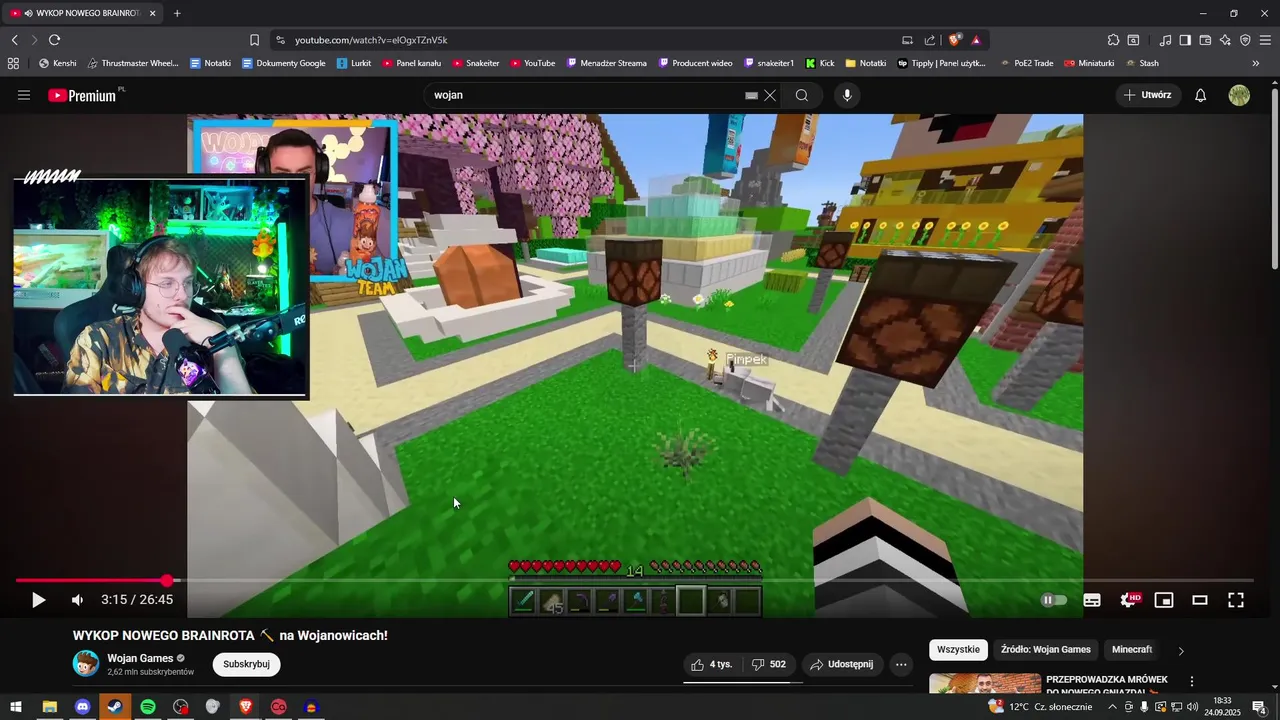Image resolution: width=1280 pixels, height=720 pixels.
Task: Select the Wszystkie filter chip
Action: click(x=958, y=650)
